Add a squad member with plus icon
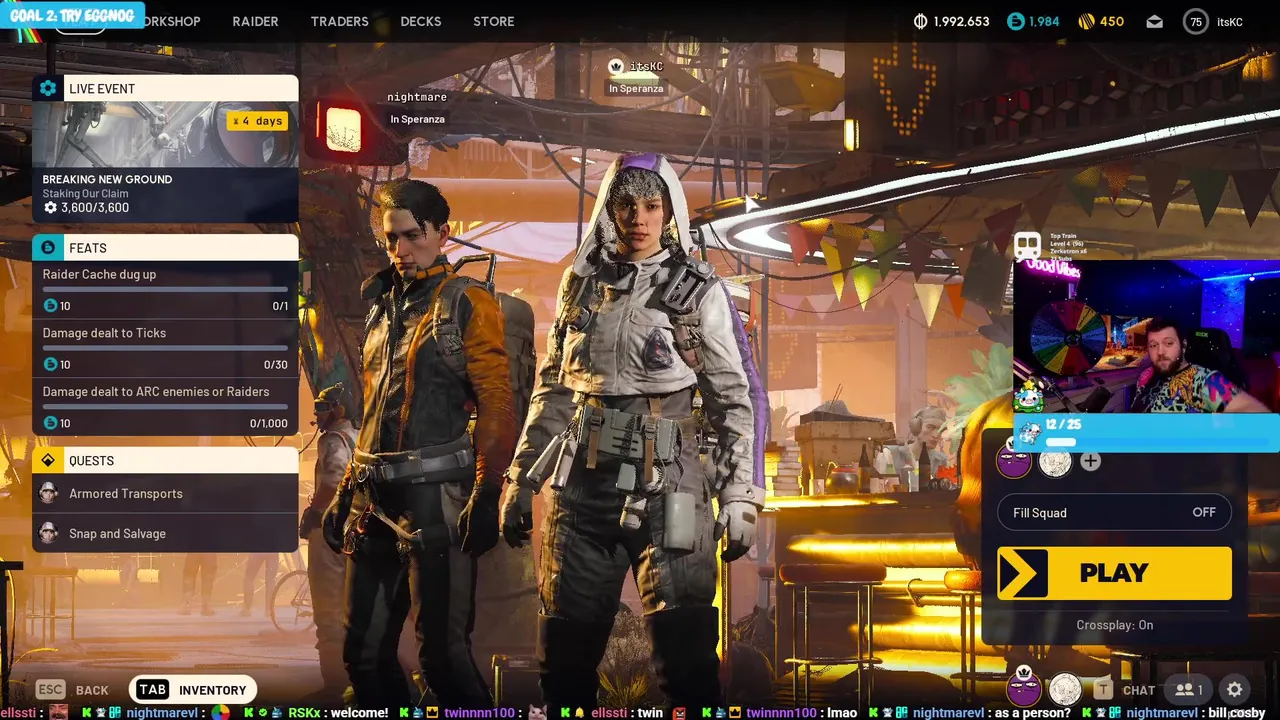The height and width of the screenshot is (720, 1280). (x=1091, y=461)
